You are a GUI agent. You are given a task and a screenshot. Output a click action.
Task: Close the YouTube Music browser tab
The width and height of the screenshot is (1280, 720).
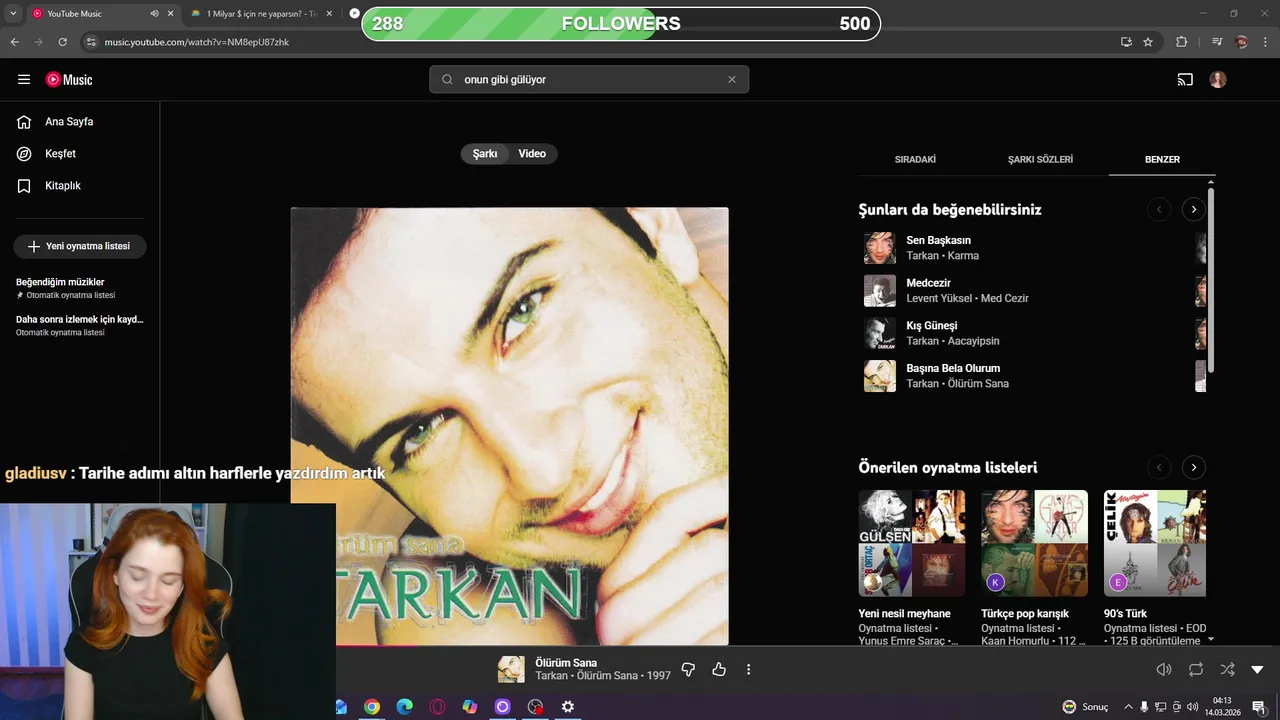point(170,14)
